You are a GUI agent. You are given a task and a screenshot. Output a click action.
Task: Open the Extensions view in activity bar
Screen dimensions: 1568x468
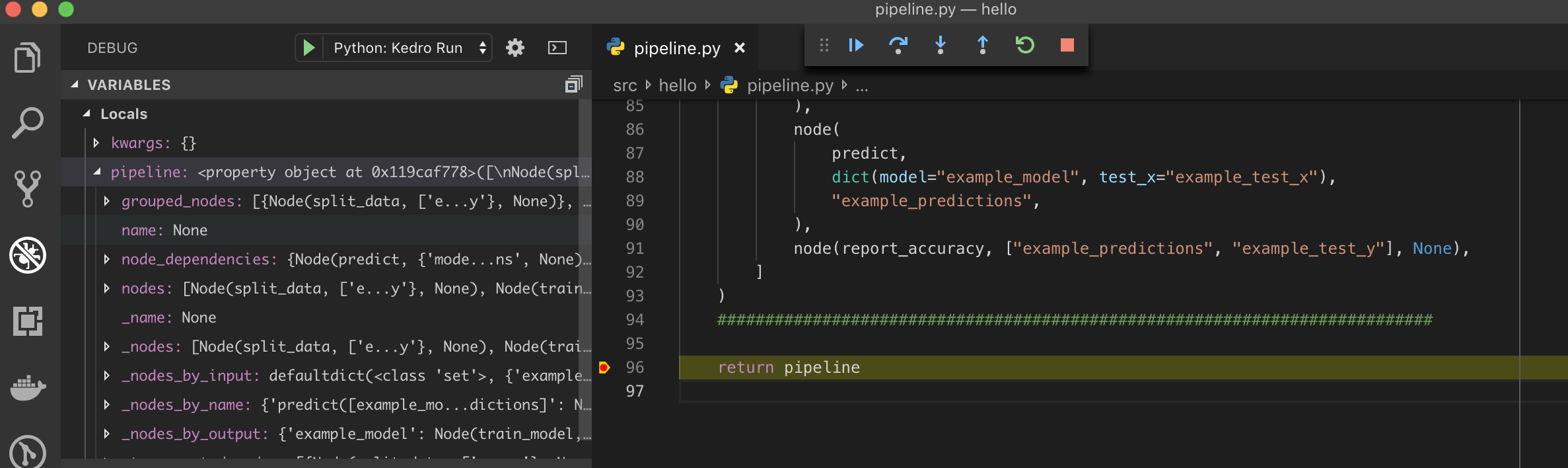(x=27, y=321)
